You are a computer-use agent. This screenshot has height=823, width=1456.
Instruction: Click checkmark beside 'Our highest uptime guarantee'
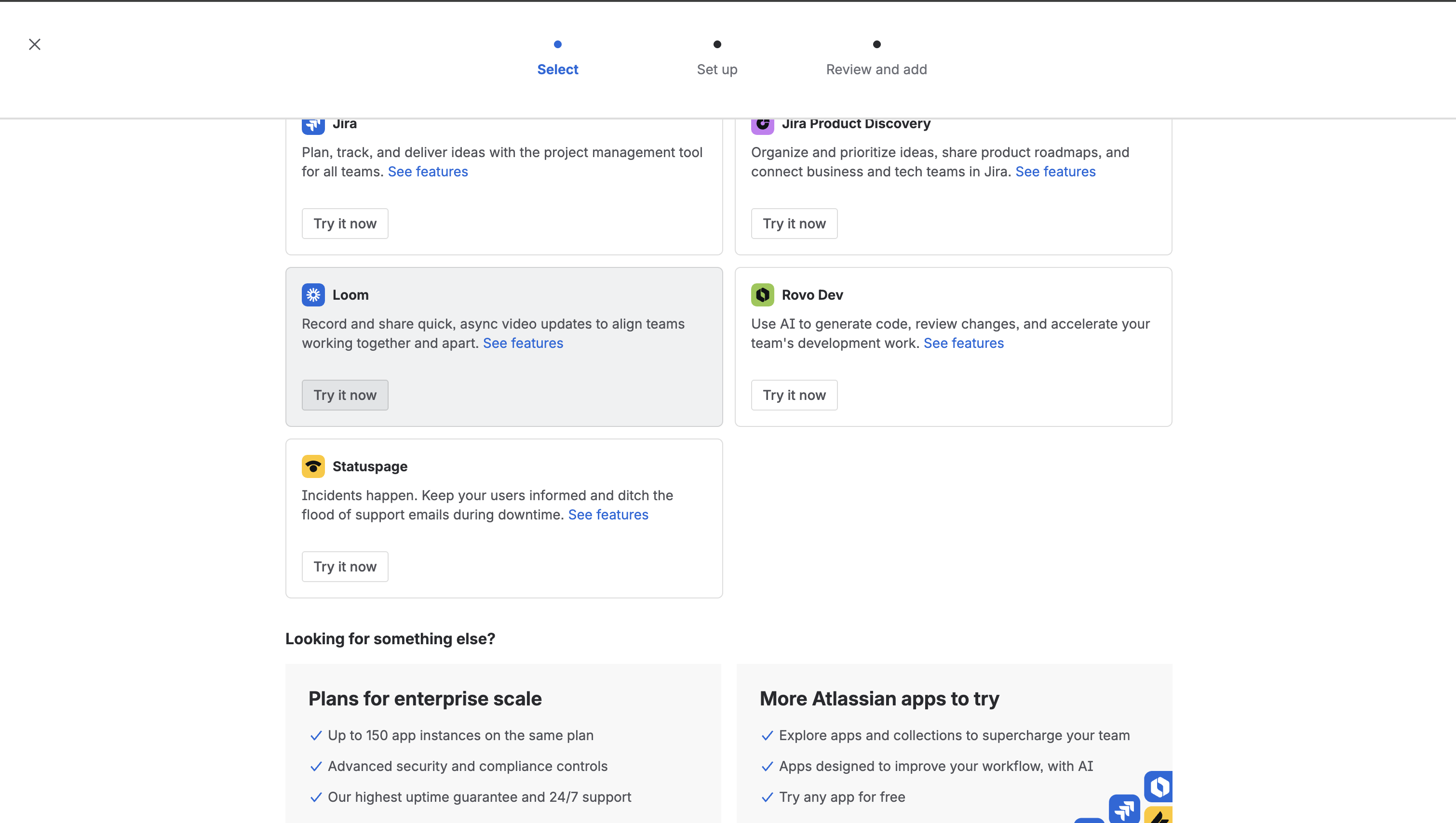click(x=316, y=797)
